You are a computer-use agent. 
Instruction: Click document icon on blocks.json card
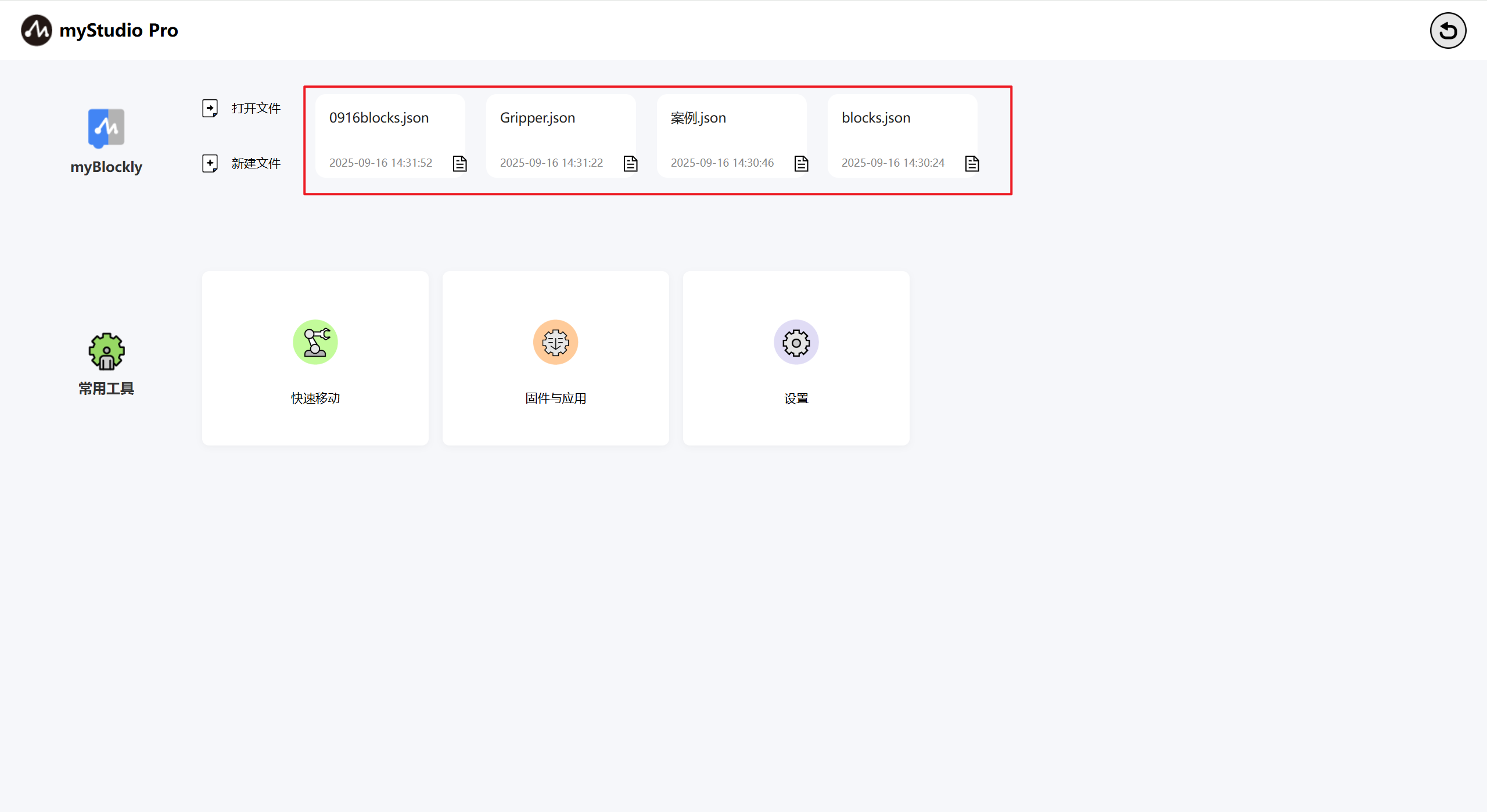point(972,164)
